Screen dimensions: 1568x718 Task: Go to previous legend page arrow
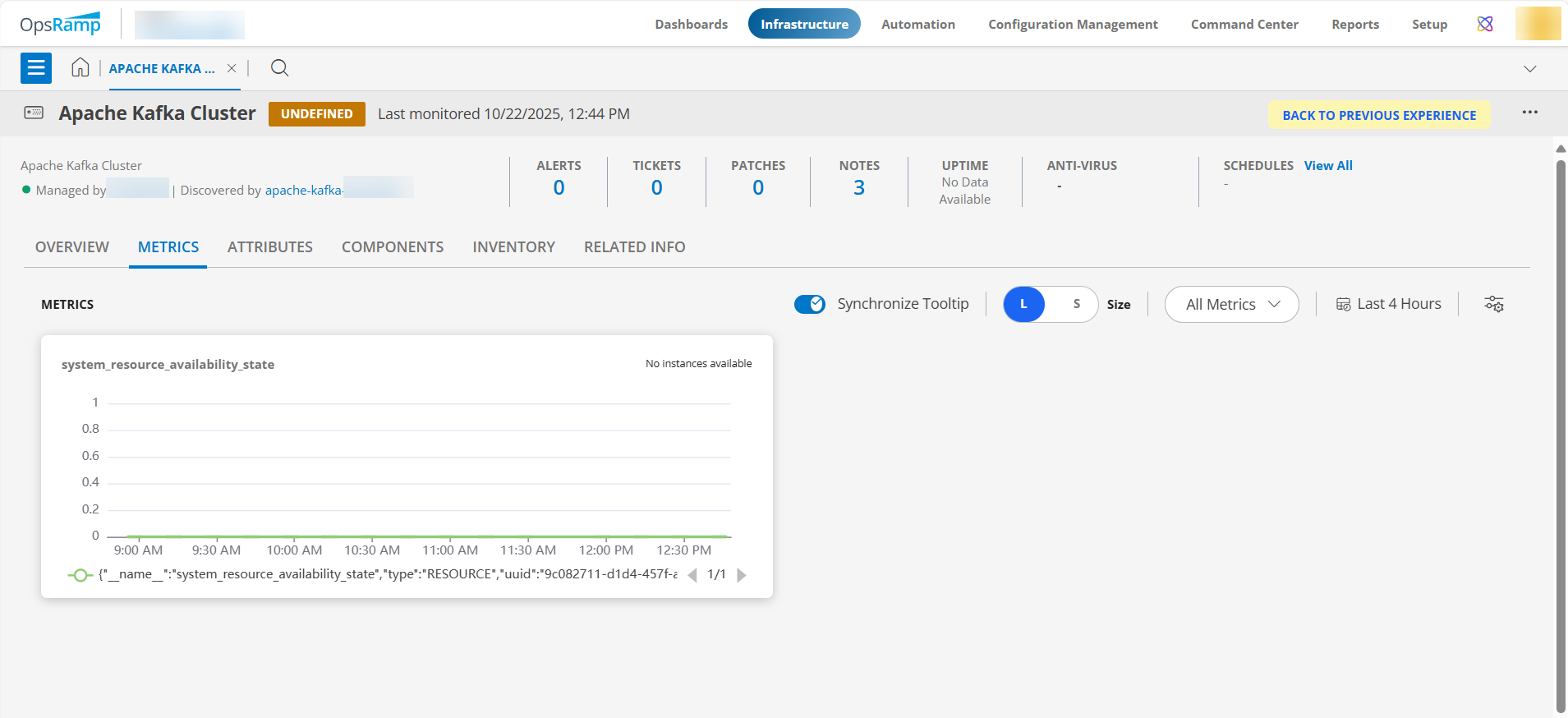click(x=692, y=575)
